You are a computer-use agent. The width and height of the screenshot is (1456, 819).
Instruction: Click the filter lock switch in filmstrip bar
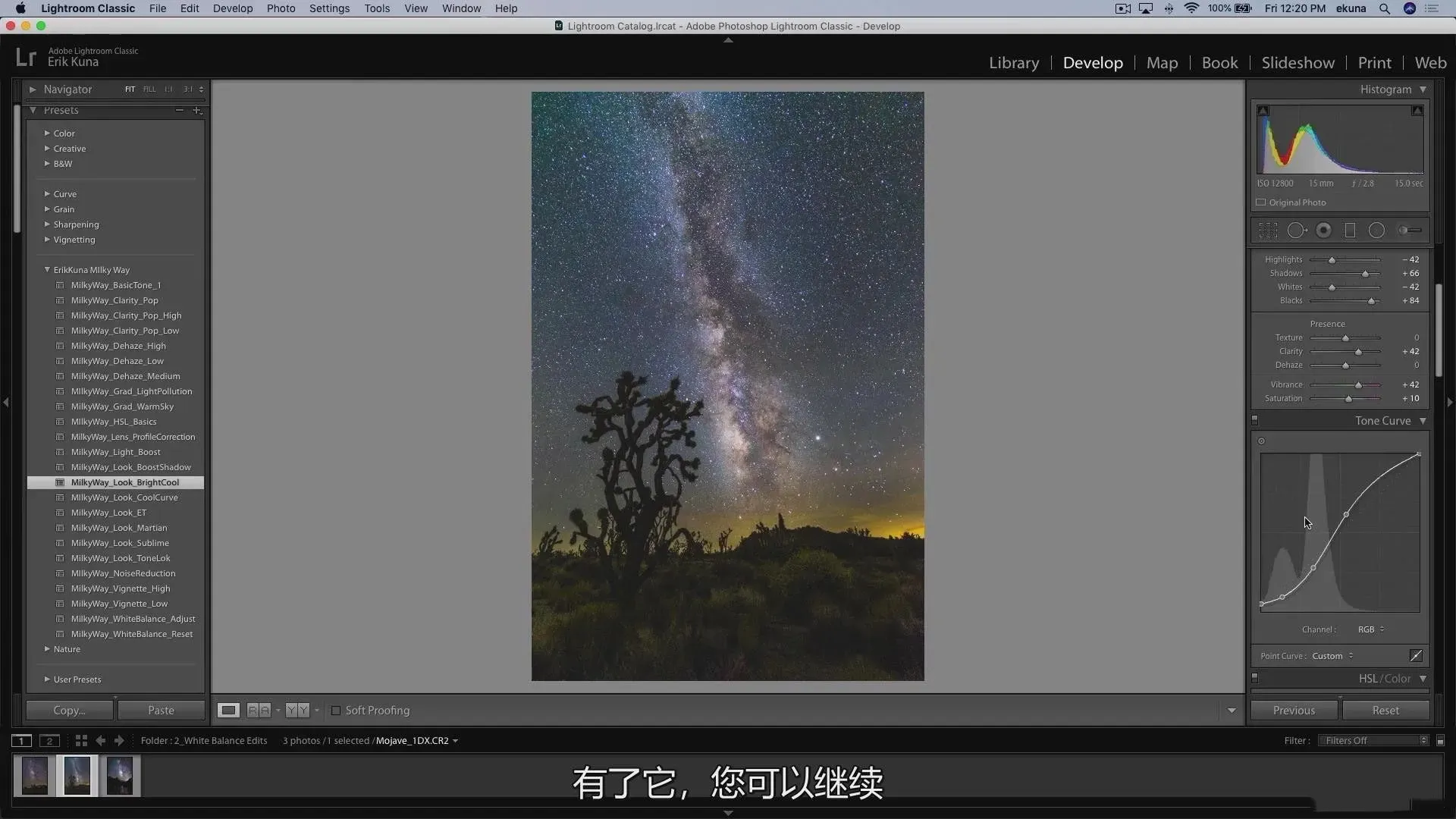[x=1440, y=741]
